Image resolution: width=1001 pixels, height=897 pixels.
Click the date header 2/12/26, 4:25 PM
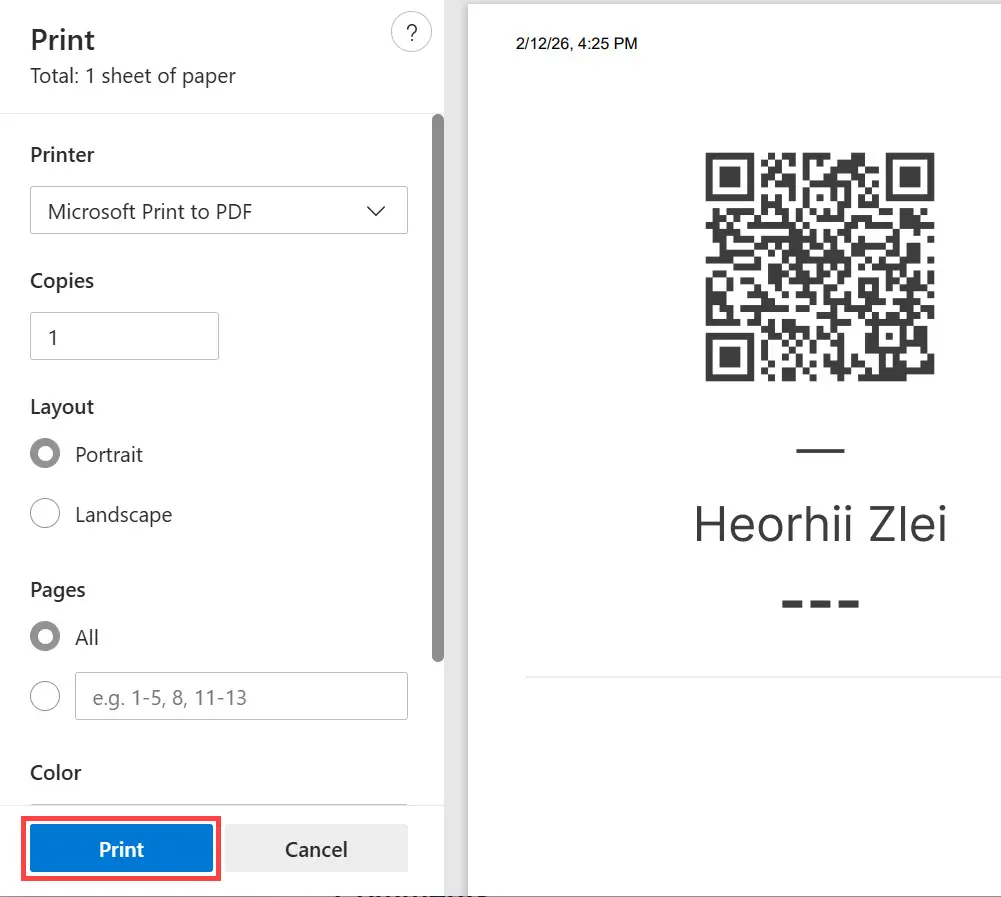[x=577, y=44]
